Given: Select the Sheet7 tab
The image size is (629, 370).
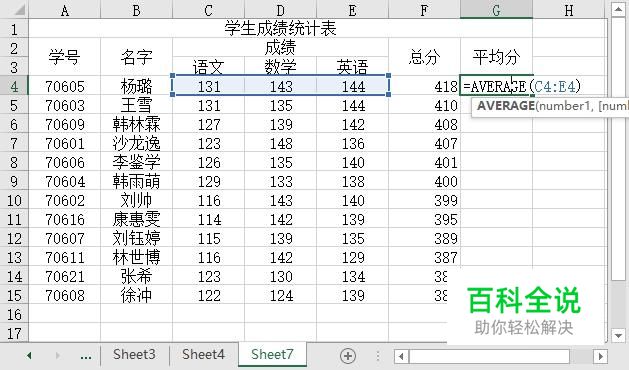Looking at the screenshot, I should click(272, 354).
